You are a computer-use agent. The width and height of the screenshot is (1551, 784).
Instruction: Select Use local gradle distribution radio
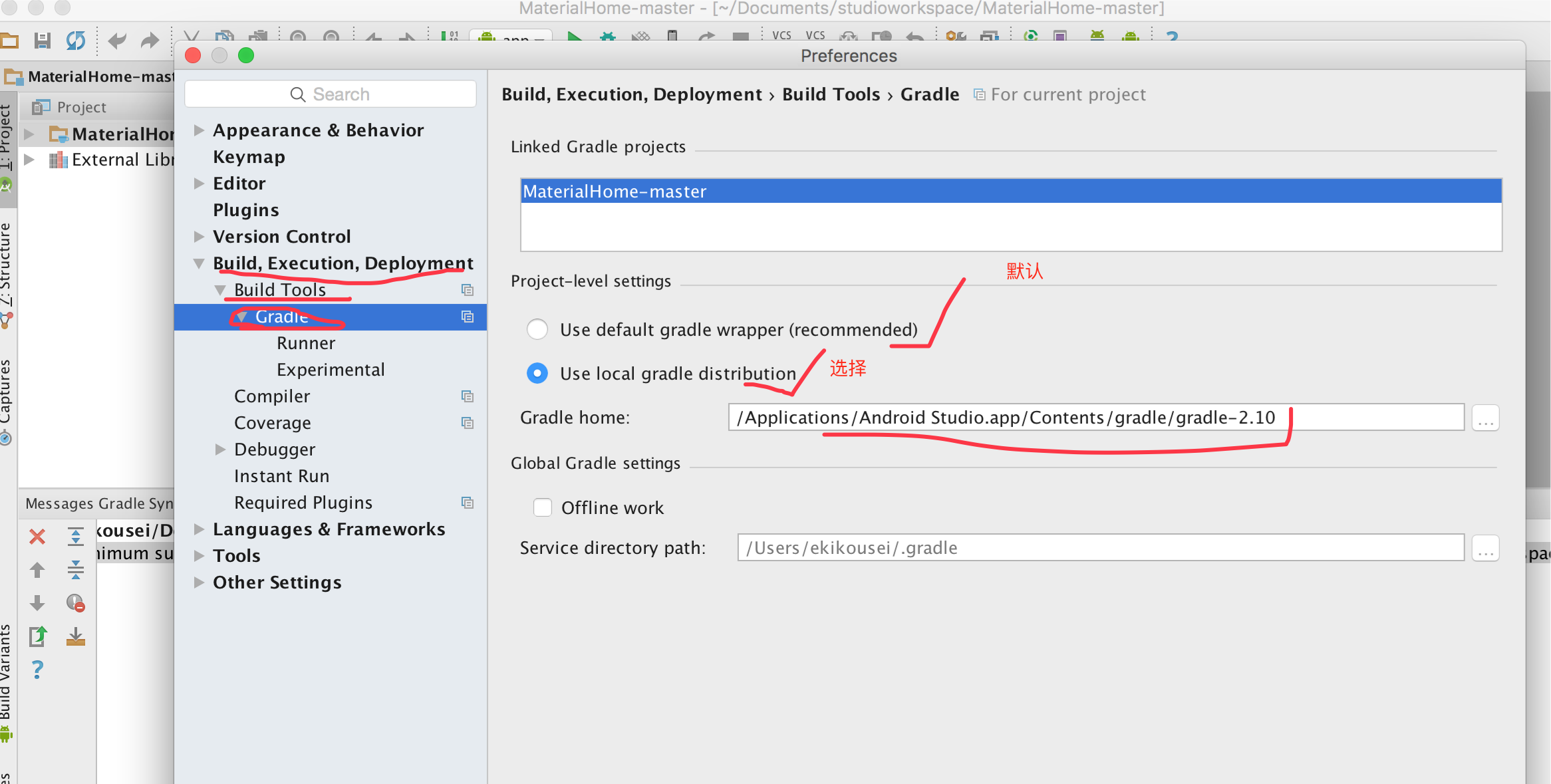pyautogui.click(x=537, y=373)
